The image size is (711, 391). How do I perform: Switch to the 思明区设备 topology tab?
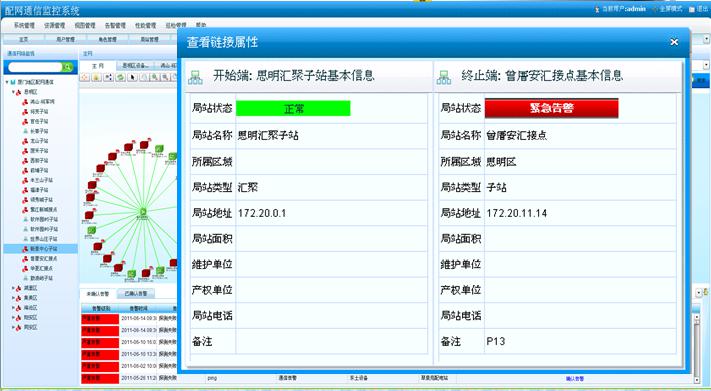click(x=135, y=66)
